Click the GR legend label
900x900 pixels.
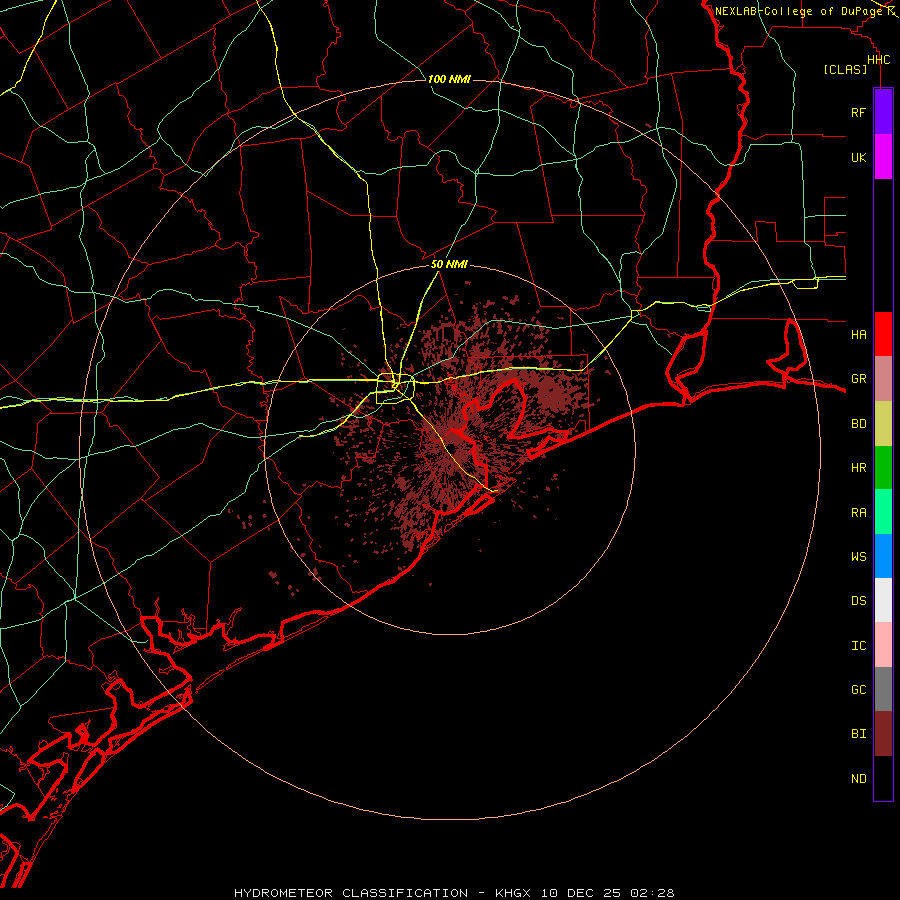(858, 379)
